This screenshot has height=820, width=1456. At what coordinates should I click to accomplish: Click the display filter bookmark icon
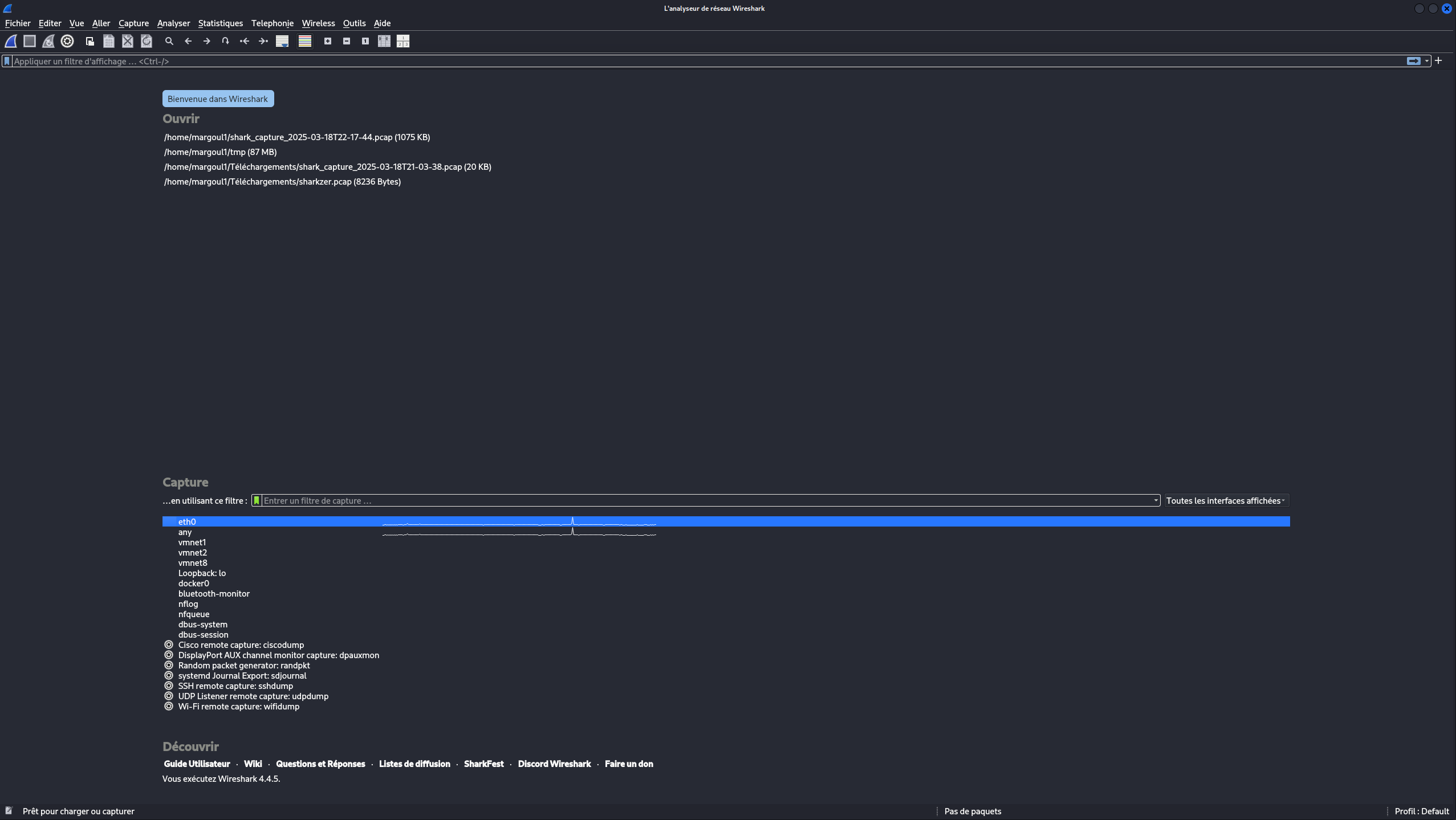(x=7, y=61)
